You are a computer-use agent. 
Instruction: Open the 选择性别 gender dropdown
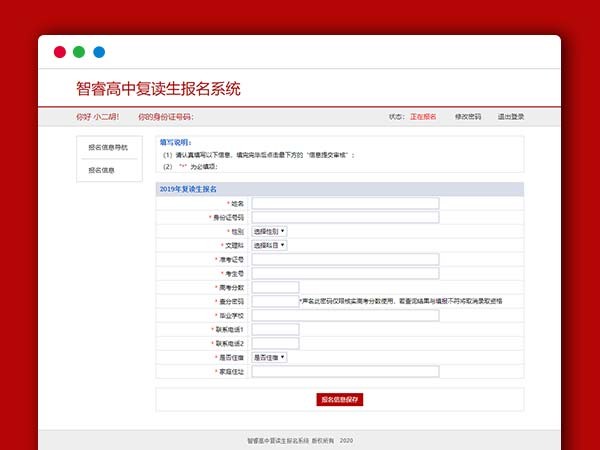(269, 231)
